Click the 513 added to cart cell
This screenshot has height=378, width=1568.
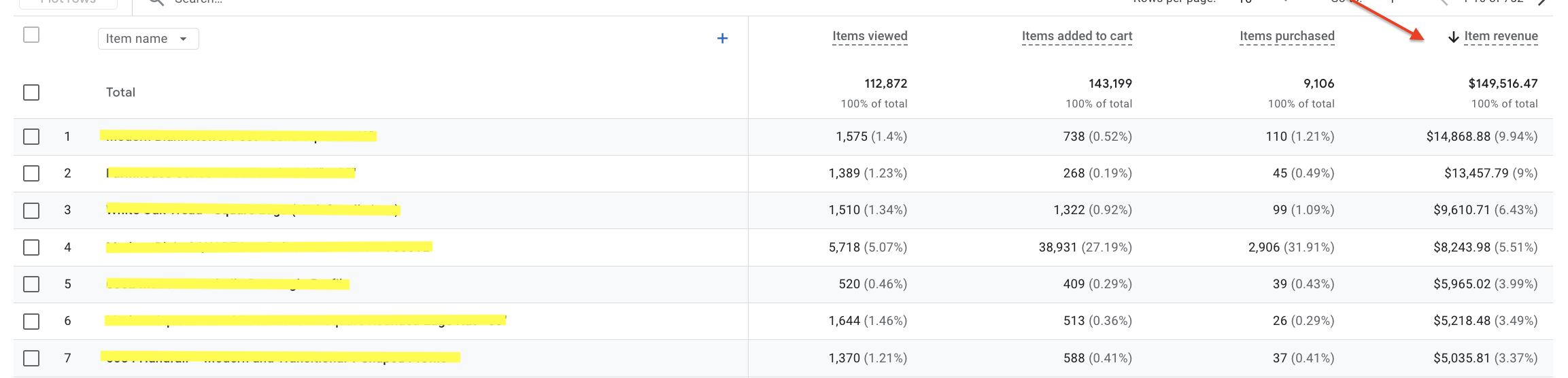pos(1097,321)
